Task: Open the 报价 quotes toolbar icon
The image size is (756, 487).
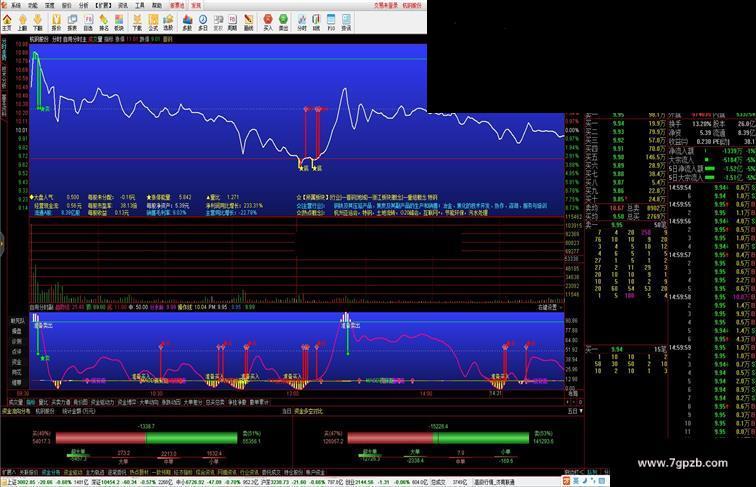Action: point(56,22)
